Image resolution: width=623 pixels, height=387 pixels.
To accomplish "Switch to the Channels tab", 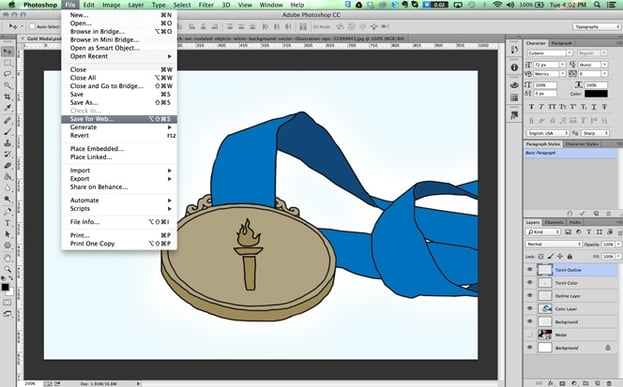I will [x=554, y=223].
